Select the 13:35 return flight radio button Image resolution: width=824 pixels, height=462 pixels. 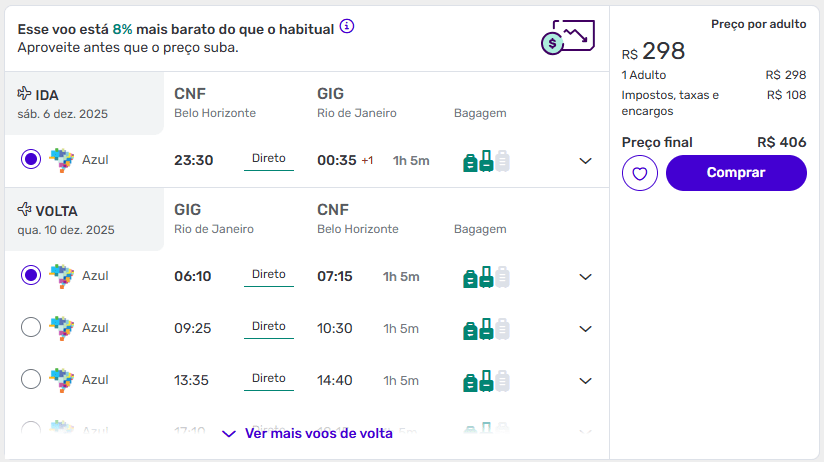(31, 379)
